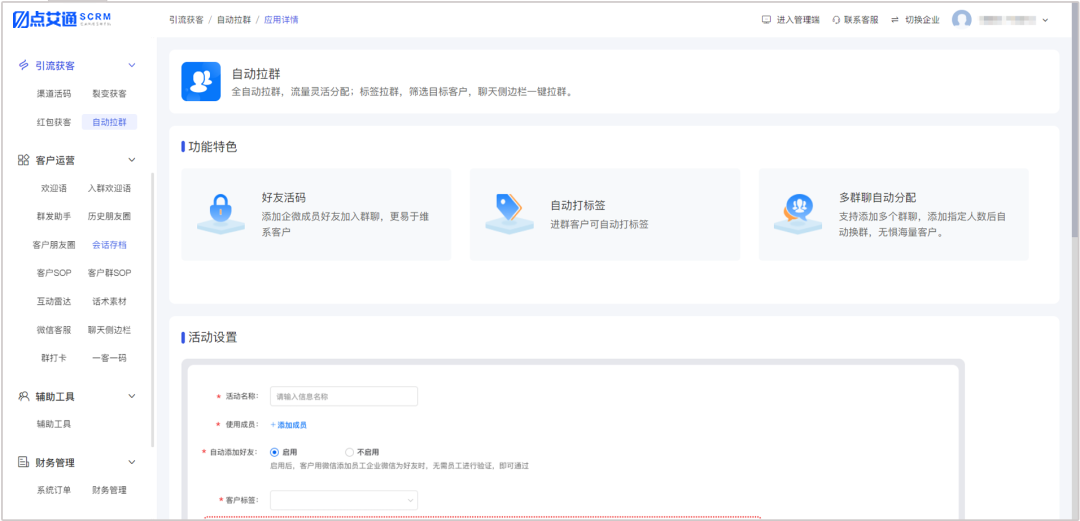1080x521 pixels.
Task: Select 启用 for 自动添加好友
Action: [x=274, y=452]
